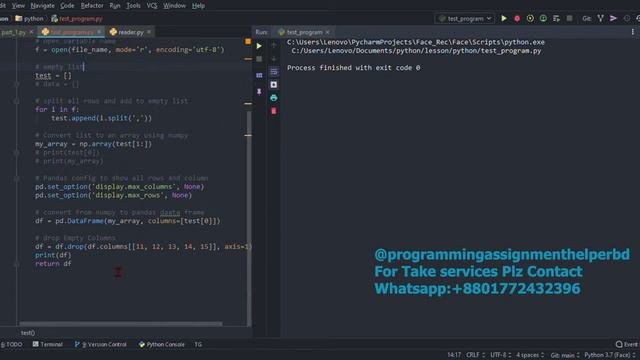Change CRLF line separator in status bar
This screenshot has width=640, height=360.
pos(476,355)
